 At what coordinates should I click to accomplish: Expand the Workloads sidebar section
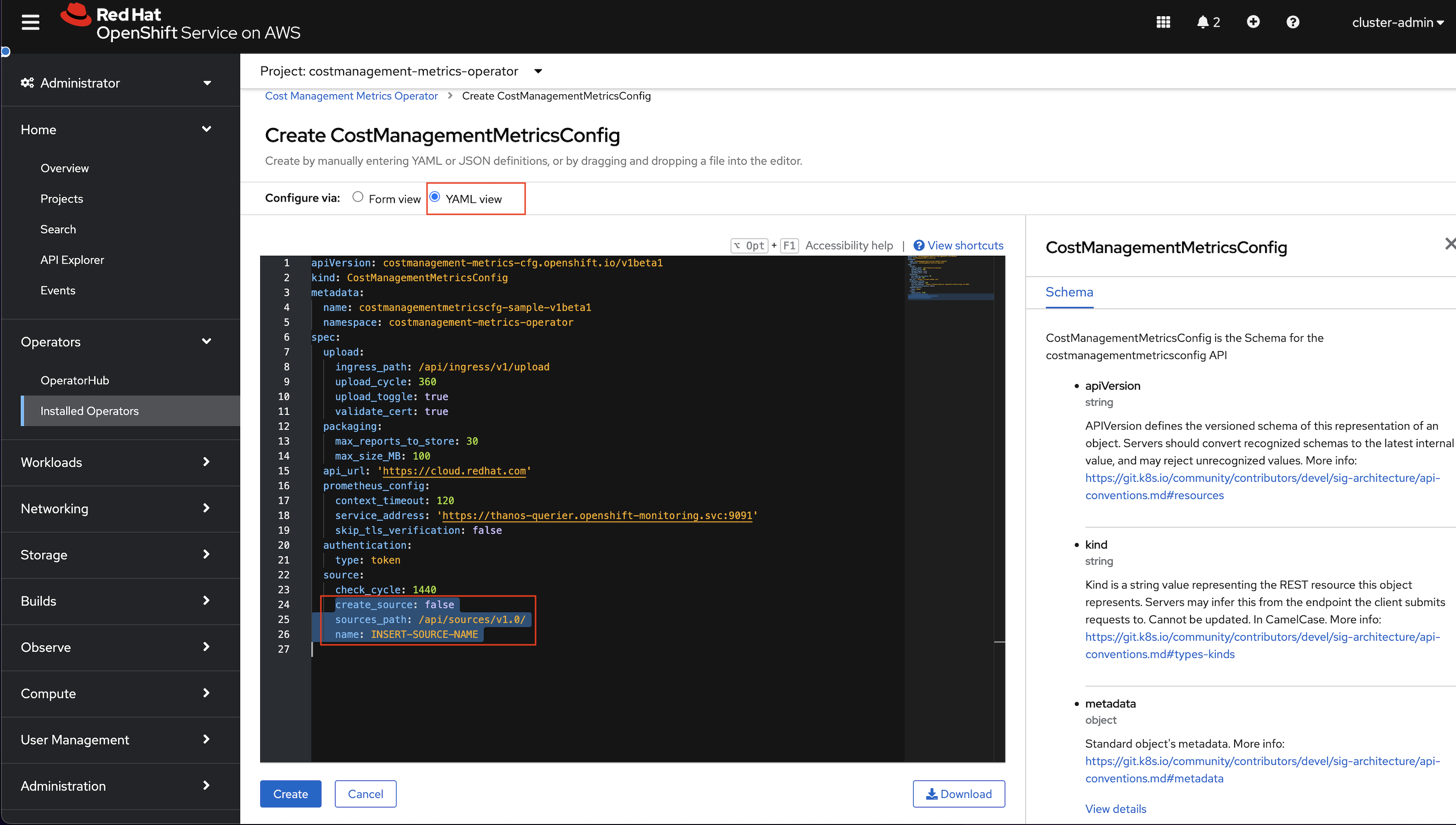tap(206, 462)
